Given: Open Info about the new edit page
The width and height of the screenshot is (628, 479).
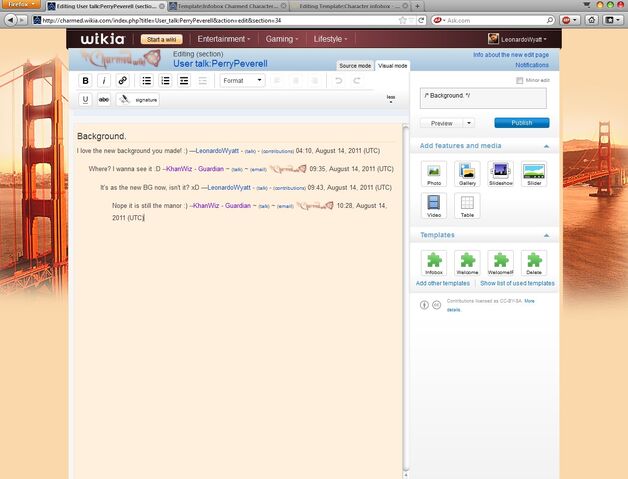Looking at the screenshot, I should (x=511, y=54).
